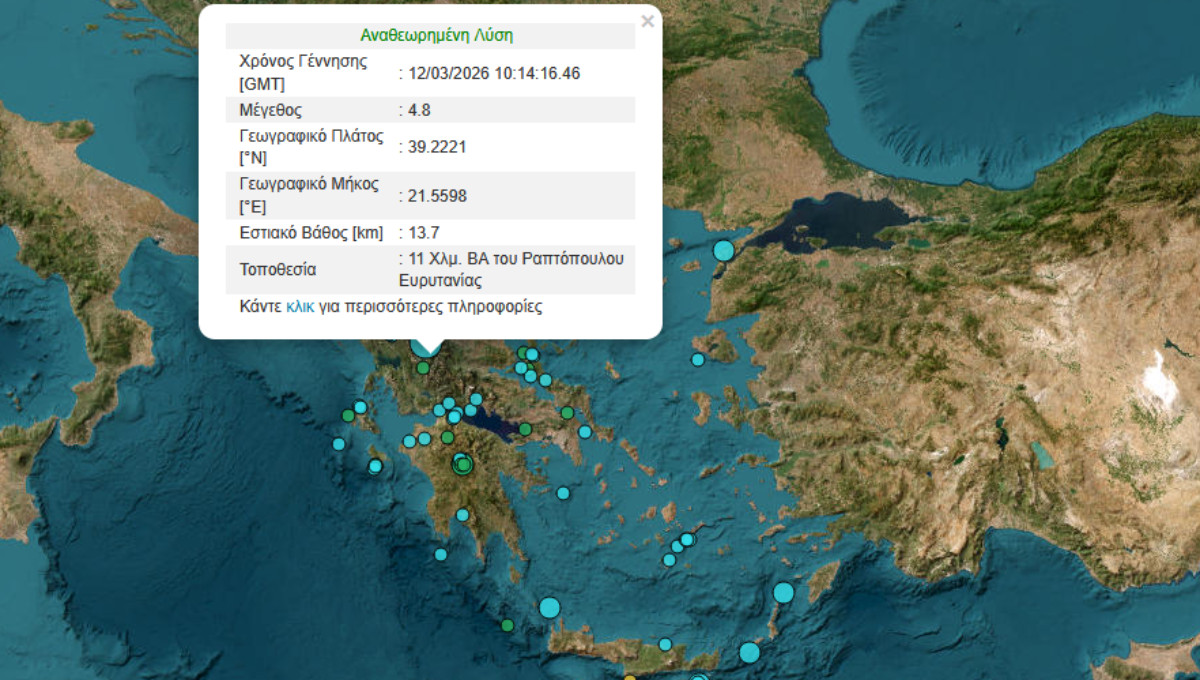Viewport: 1200px width, 680px height.
Task: Close the earthquake details popup
Action: tap(647, 21)
